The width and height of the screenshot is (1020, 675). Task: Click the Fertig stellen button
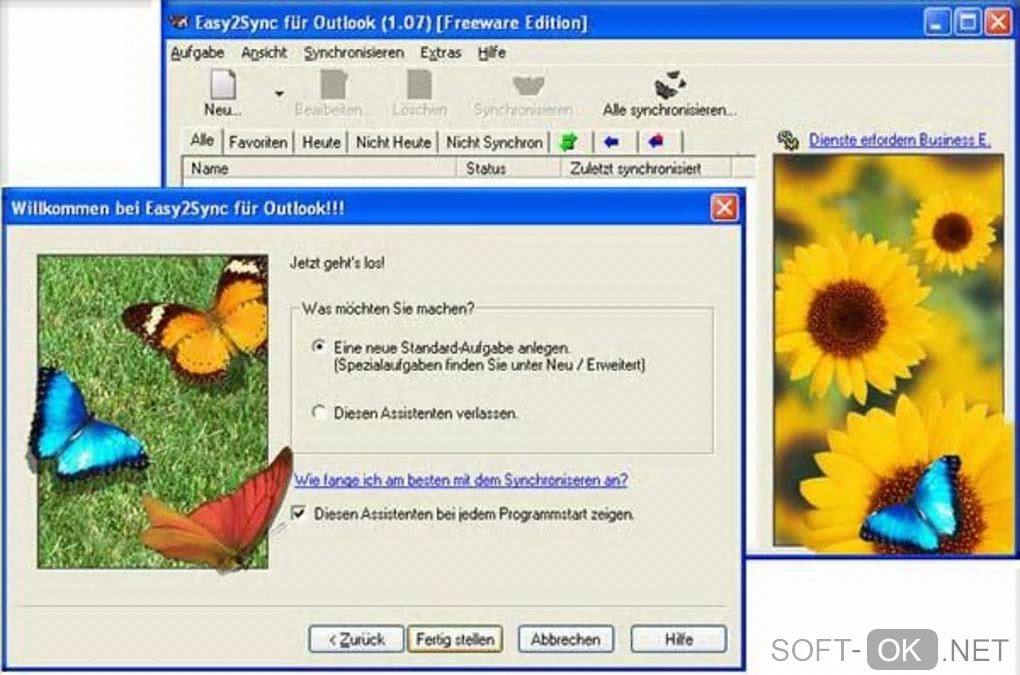pyautogui.click(x=455, y=639)
